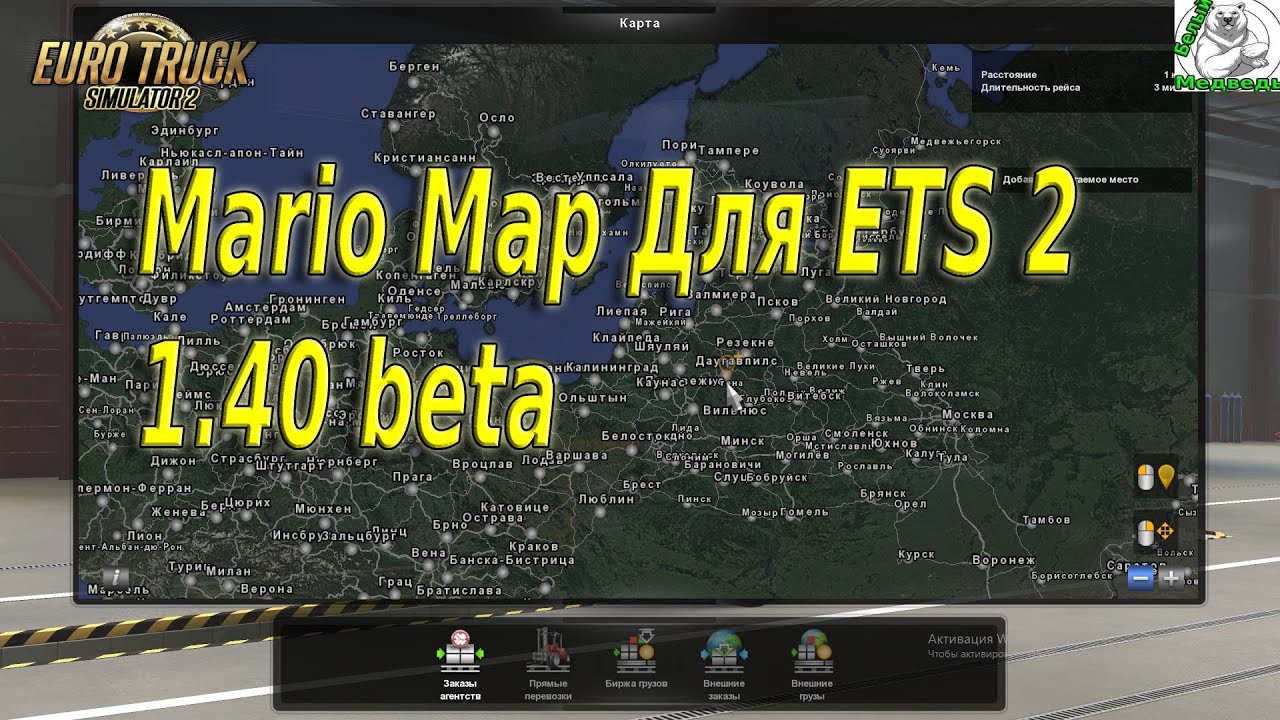Screen dimensions: 1280x720
Task: Select the city Верона on the map
Action: 266,589
